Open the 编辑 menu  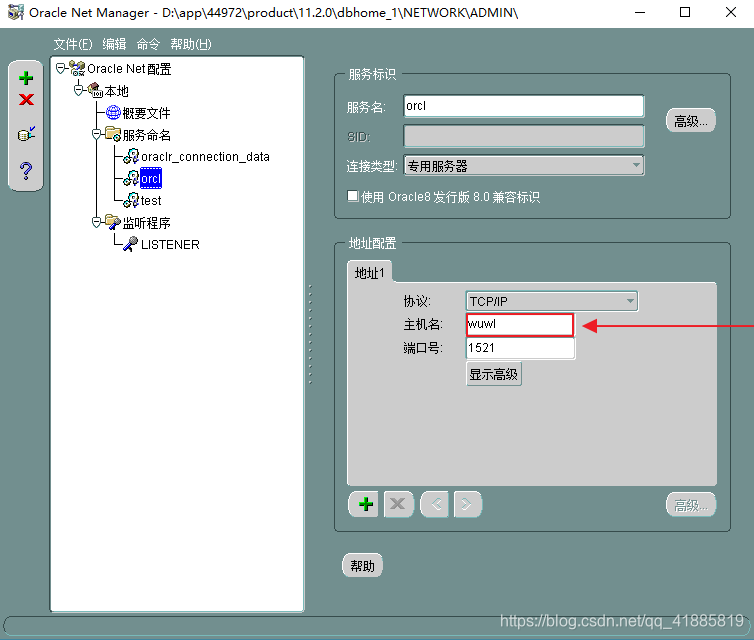point(114,44)
